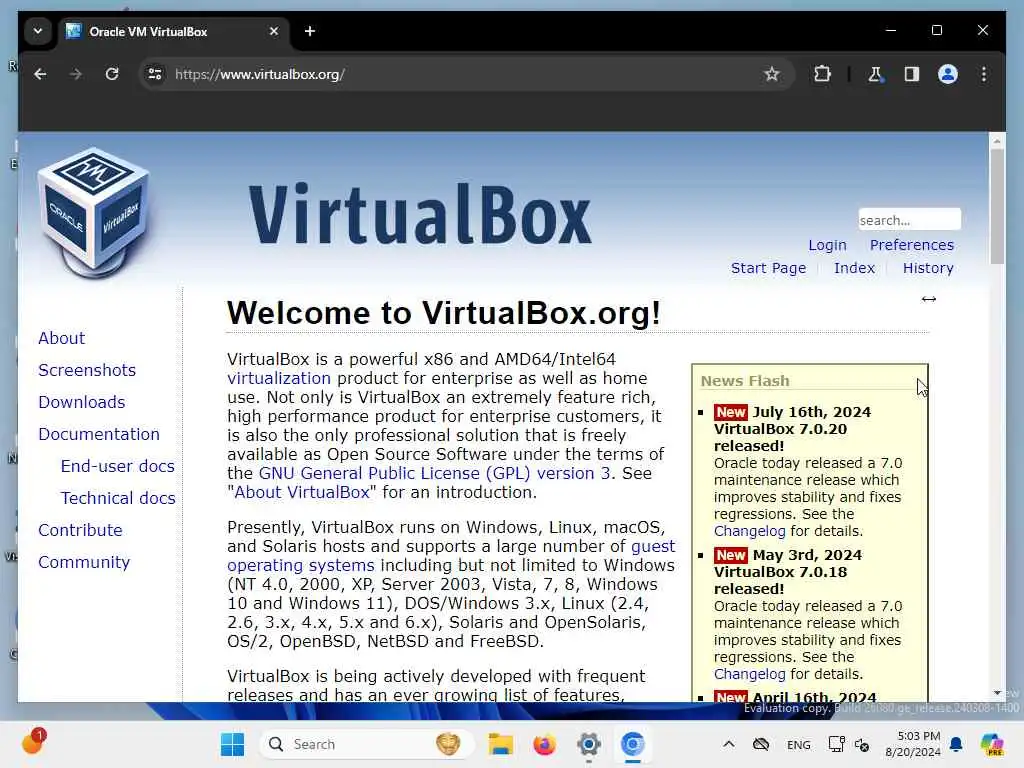
Task: Close the Oracle VM VirtualBox tab
Action: coord(274,31)
